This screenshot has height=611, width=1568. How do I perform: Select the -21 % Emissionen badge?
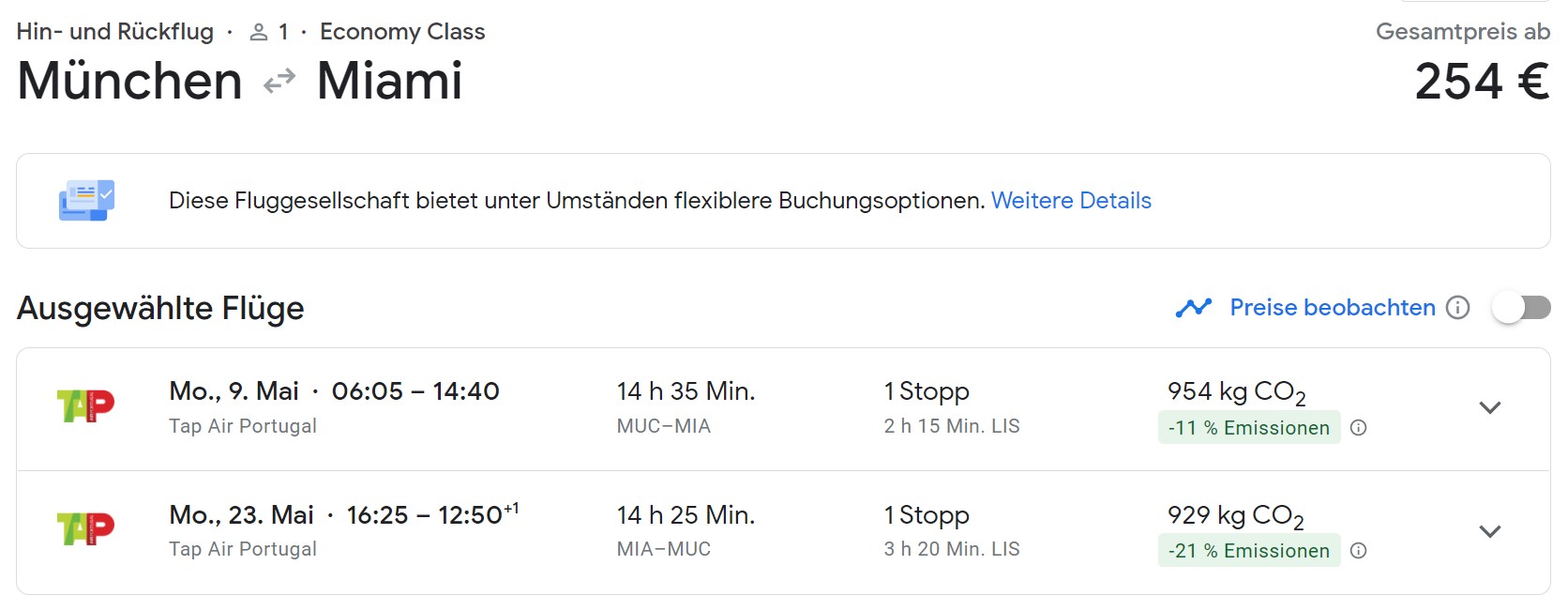[1249, 551]
